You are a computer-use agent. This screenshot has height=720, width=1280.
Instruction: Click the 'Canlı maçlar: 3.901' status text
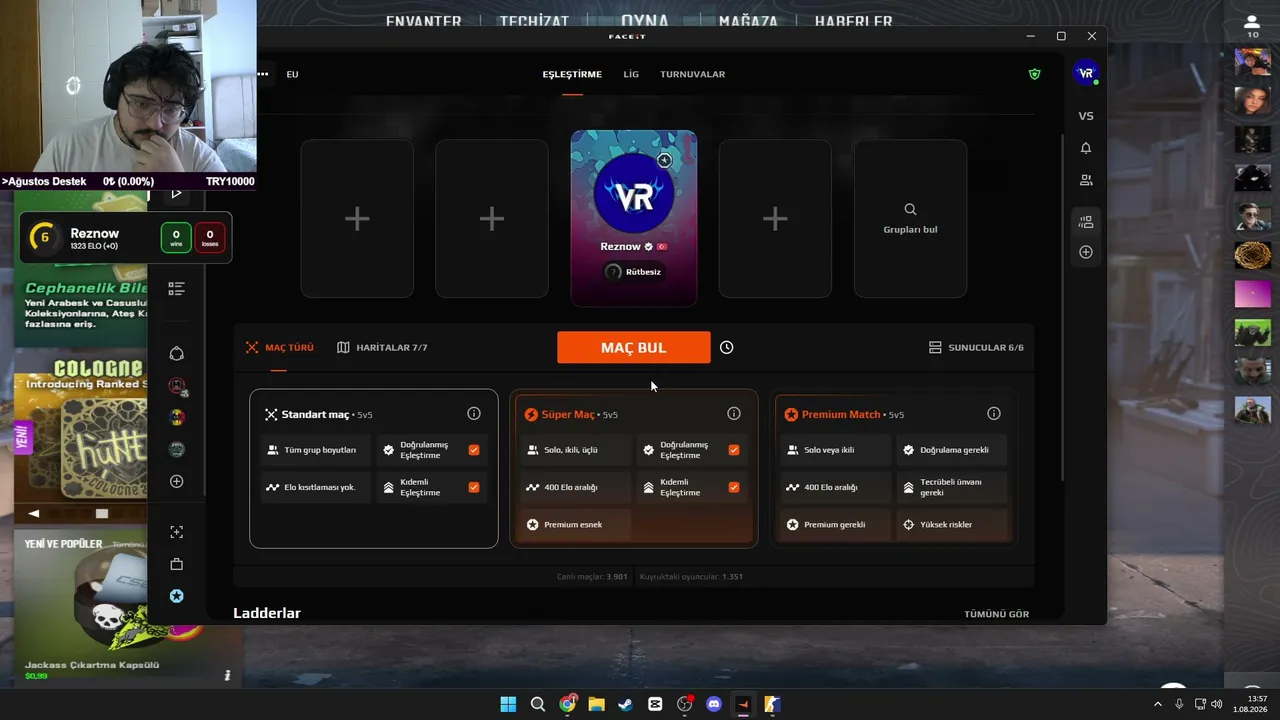592,577
